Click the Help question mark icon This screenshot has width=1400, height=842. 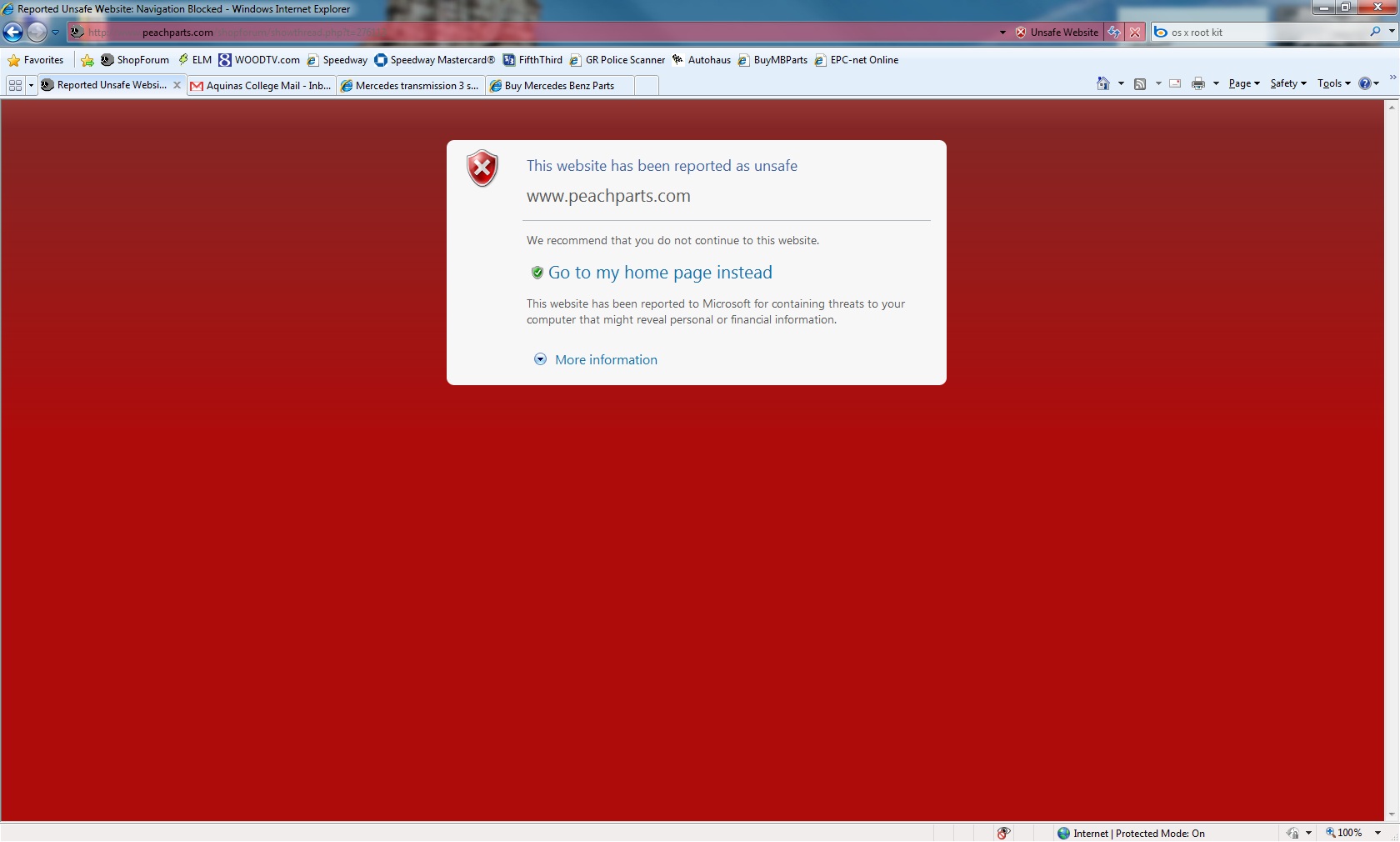click(1365, 83)
